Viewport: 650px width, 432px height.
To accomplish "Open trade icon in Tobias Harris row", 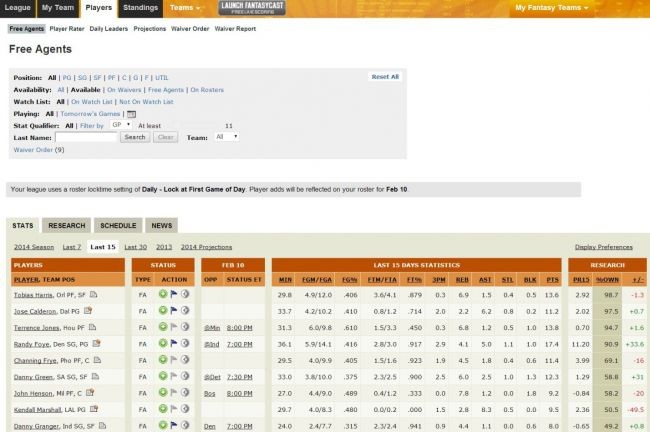I will coord(185,294).
